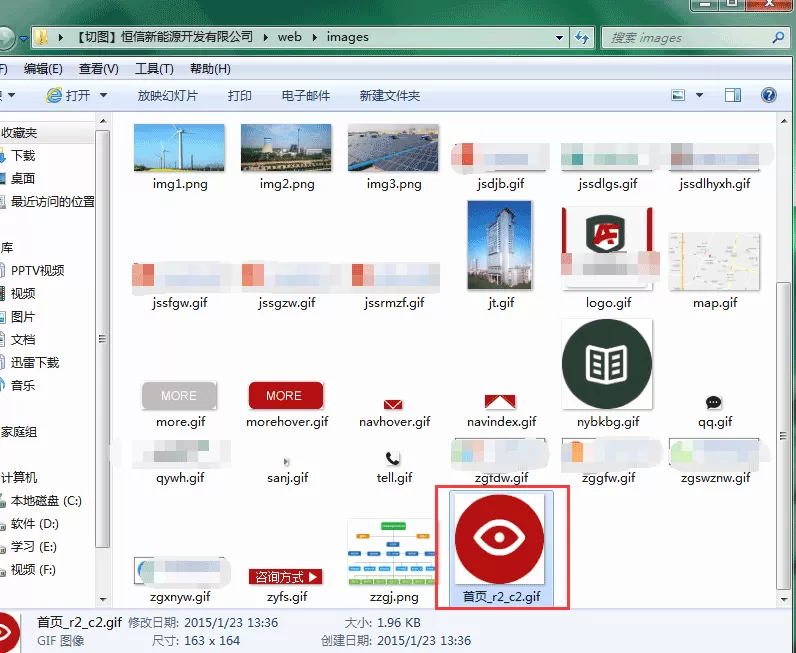Select the tell.gif phone icon file
The image size is (796, 653).
[x=392, y=459]
